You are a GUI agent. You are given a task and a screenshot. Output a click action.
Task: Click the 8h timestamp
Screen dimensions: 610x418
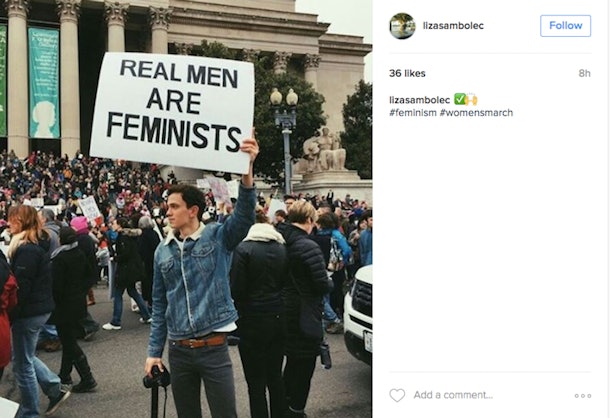(x=584, y=73)
